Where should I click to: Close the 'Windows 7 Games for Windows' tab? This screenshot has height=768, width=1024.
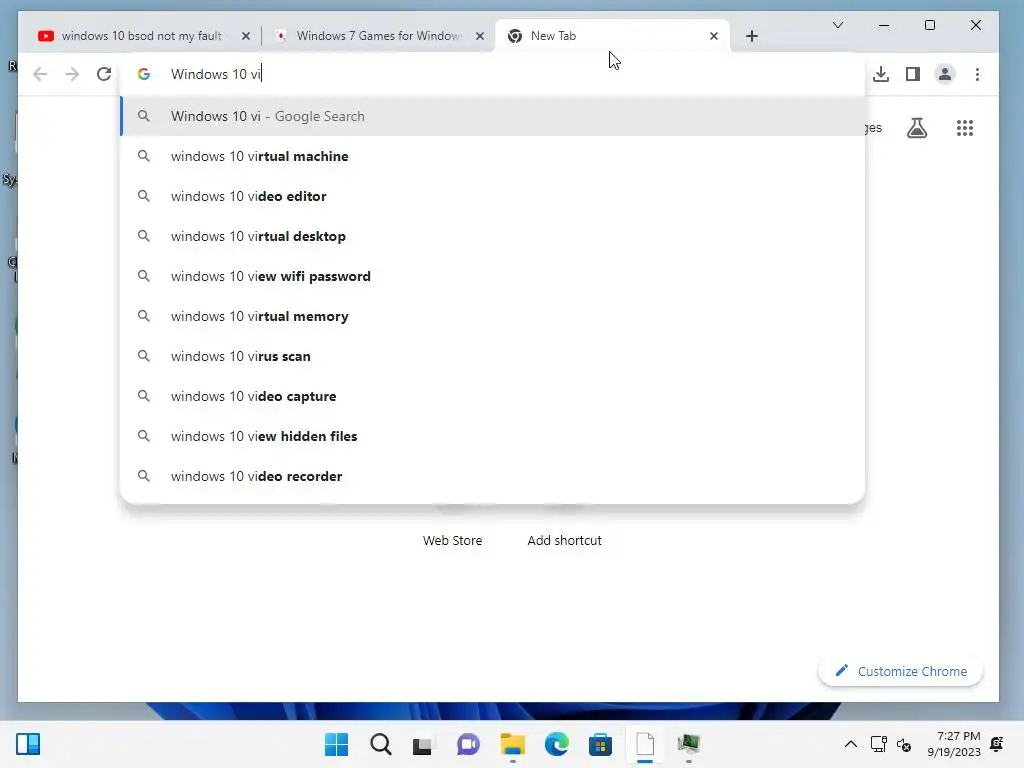click(479, 36)
